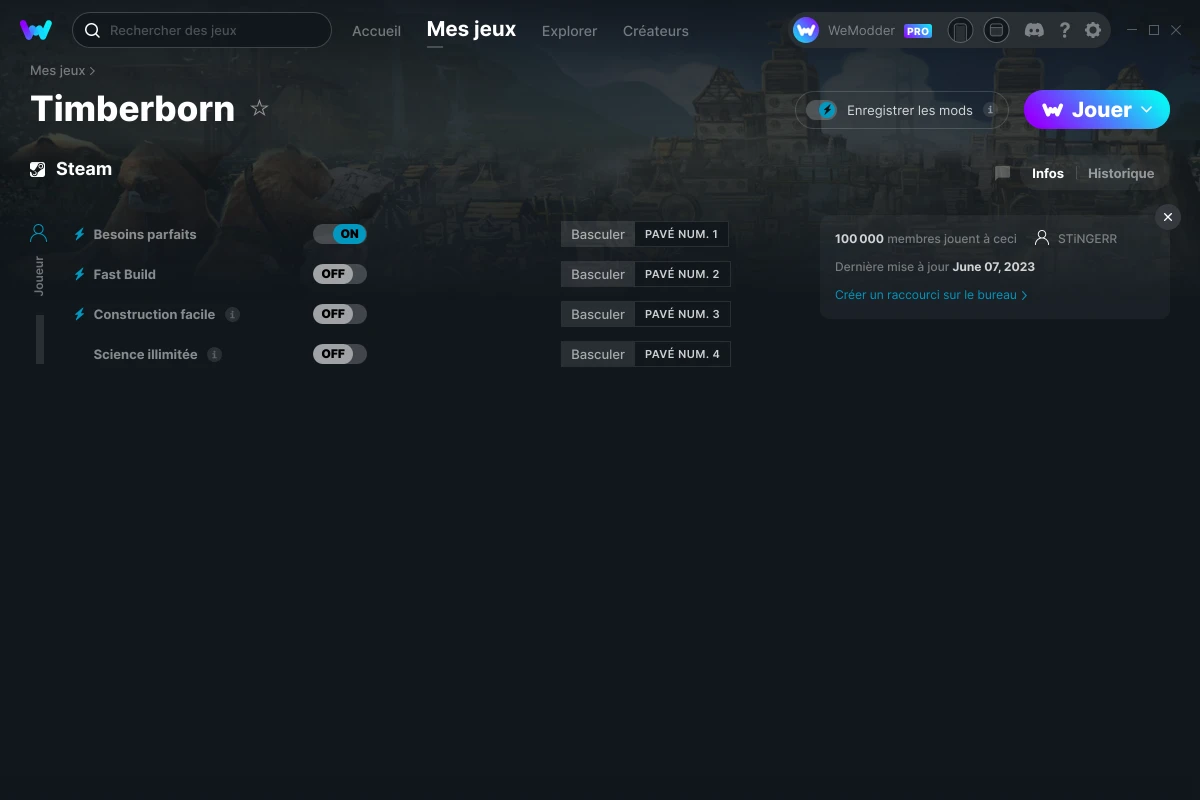This screenshot has width=1200, height=800.
Task: Click the WeMod logo in the top-left corner
Action: [36, 30]
